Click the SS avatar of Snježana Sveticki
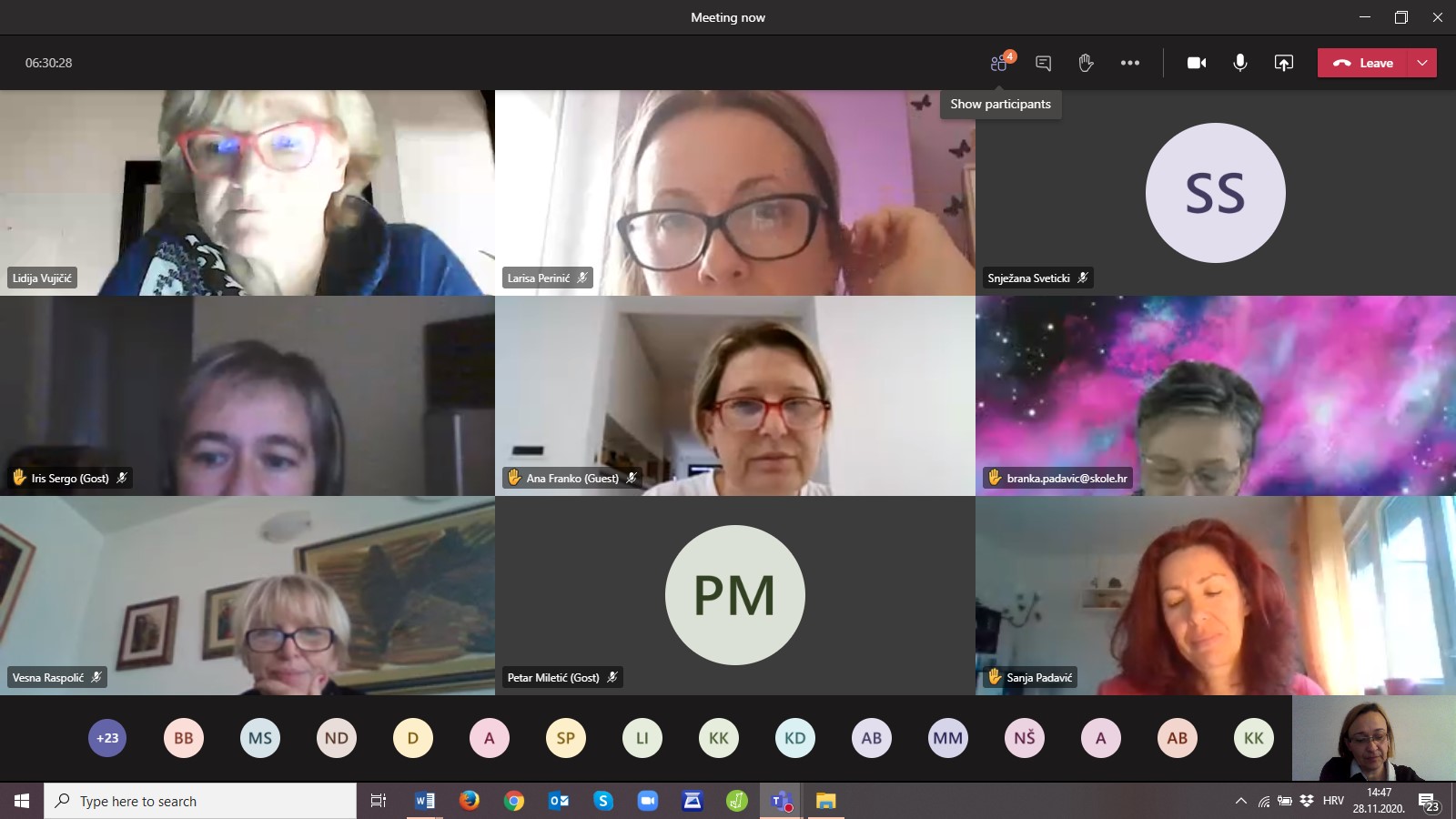This screenshot has width=1456, height=819. (x=1215, y=193)
